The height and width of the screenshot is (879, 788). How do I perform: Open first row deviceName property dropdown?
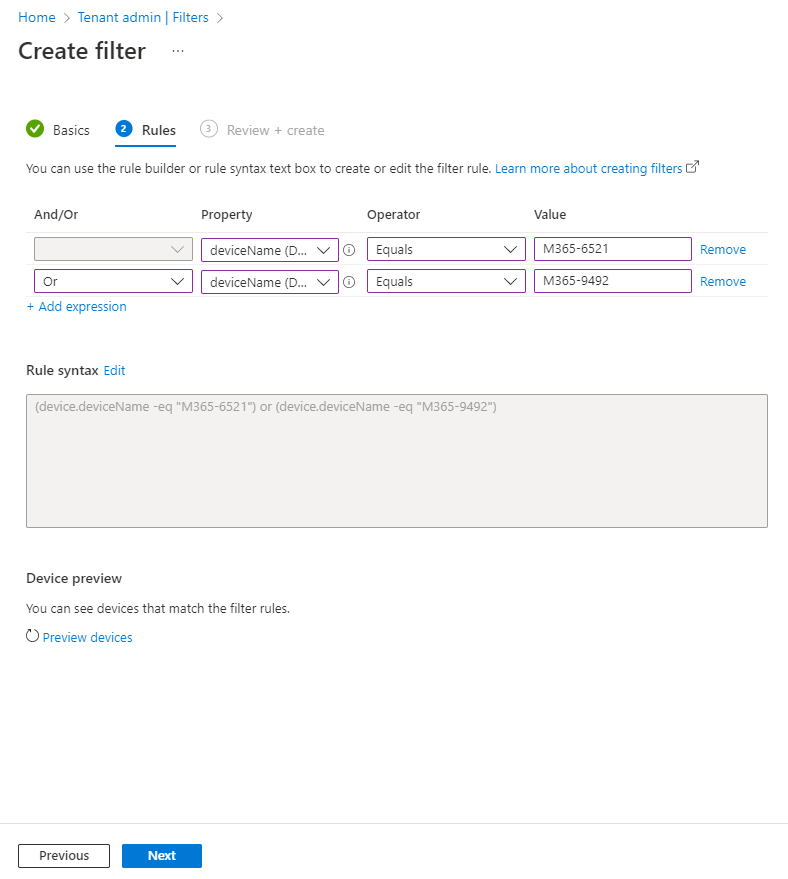tap(270, 250)
